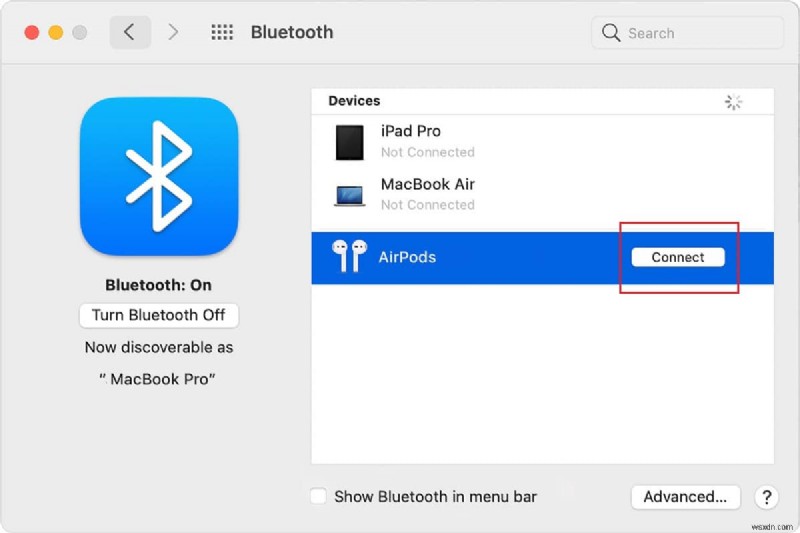Connect to the AirPods

678,257
